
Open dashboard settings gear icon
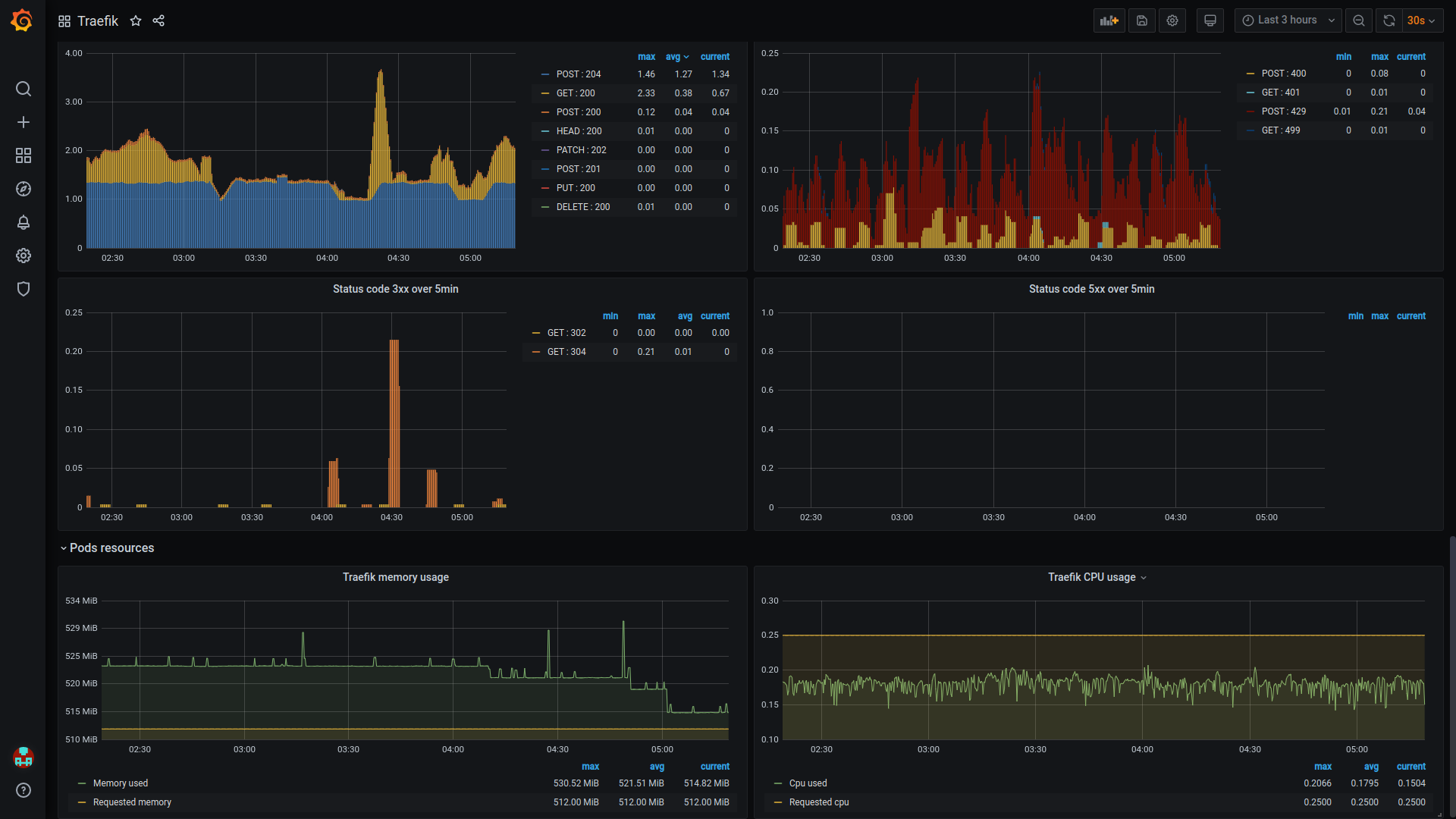point(1172,20)
